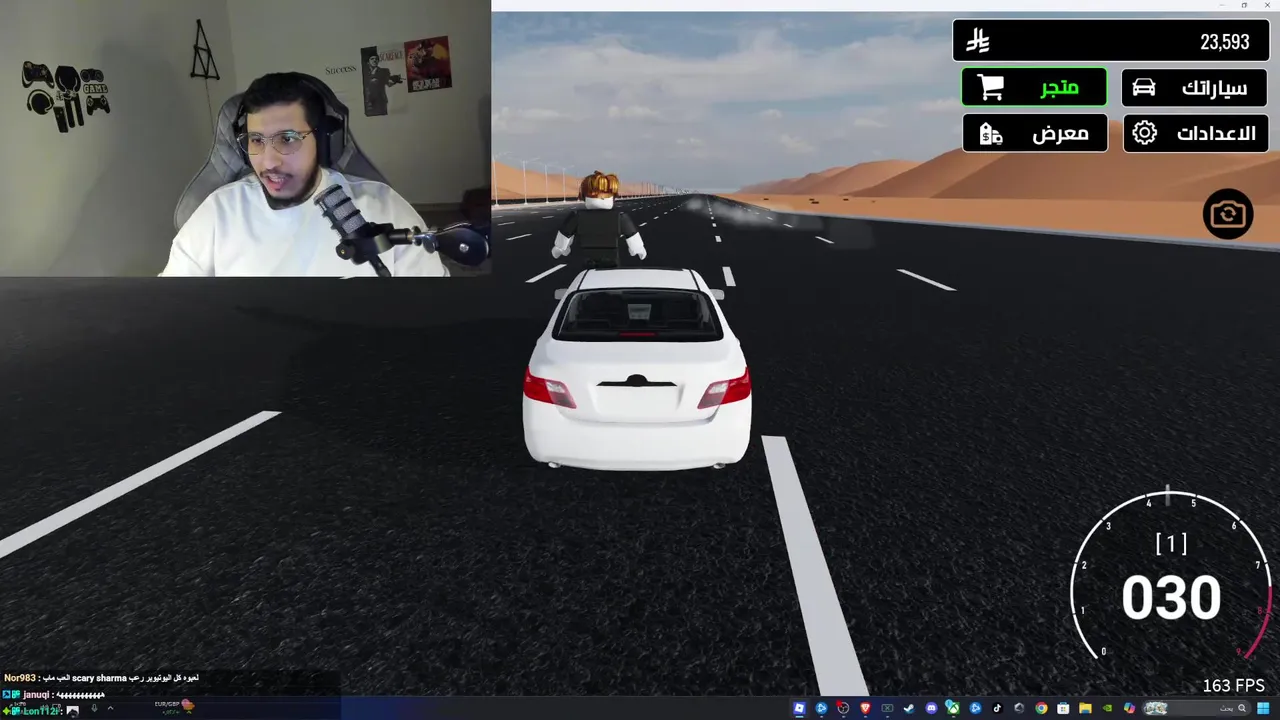Click the 163 FPS counter

point(1234,685)
